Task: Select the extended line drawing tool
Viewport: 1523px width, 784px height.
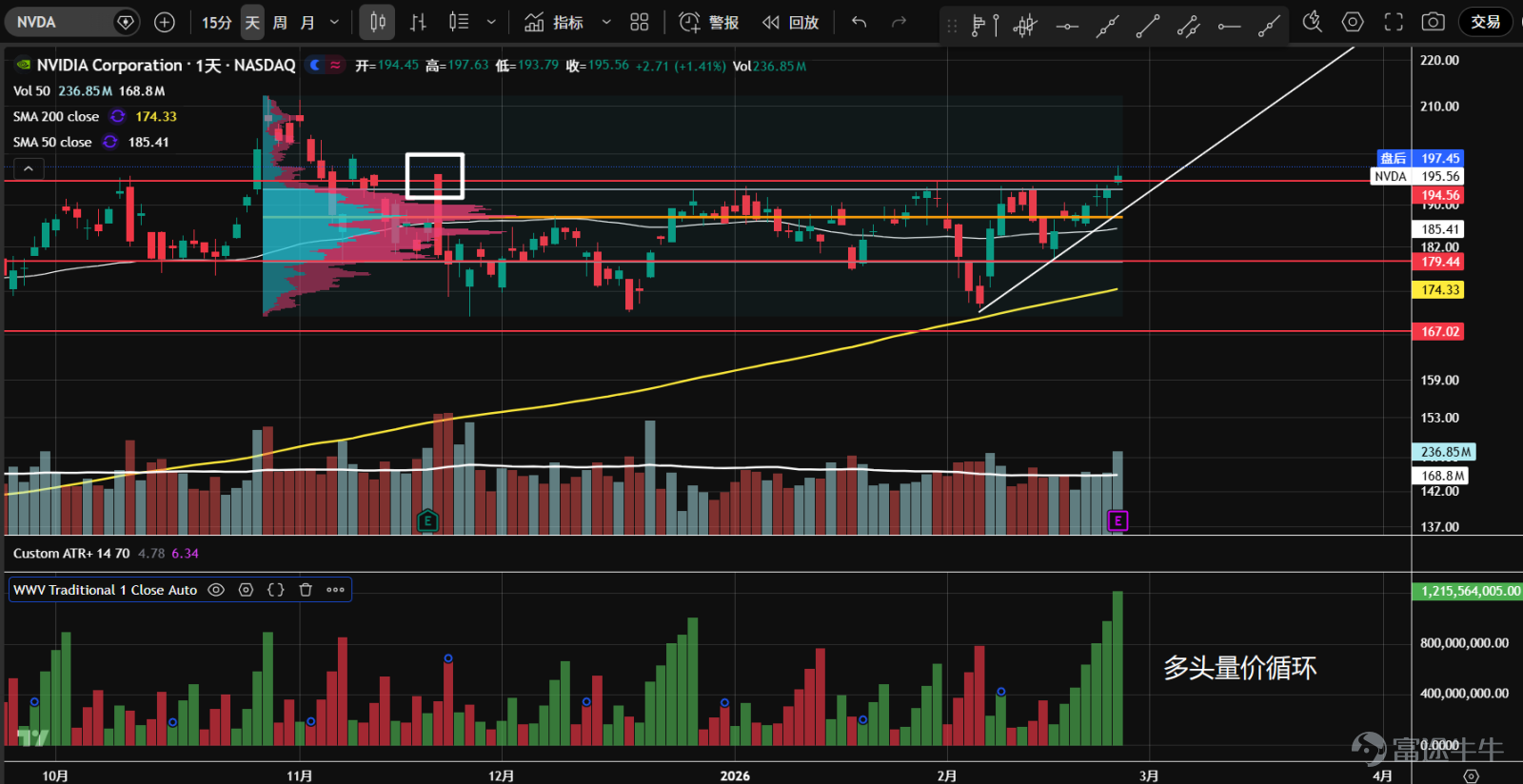Action: coord(1107,26)
